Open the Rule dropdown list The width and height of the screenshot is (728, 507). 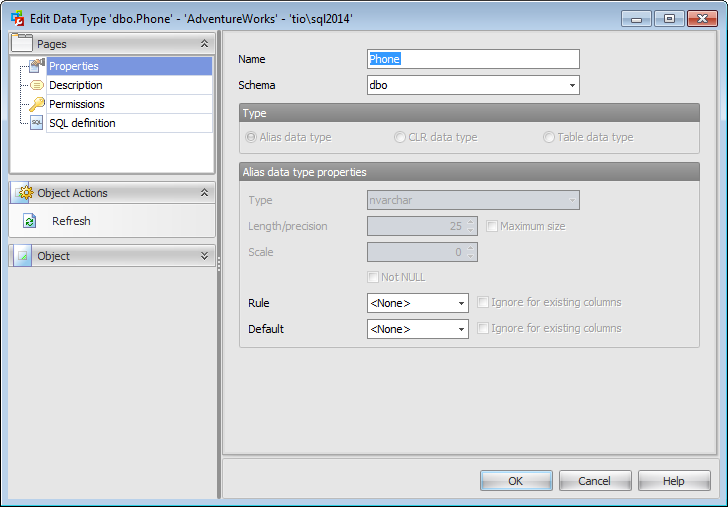coord(461,303)
